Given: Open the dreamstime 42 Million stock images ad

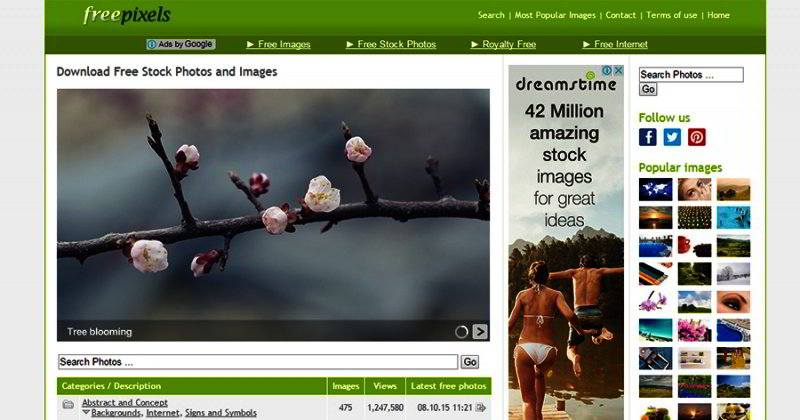Looking at the screenshot, I should click(x=566, y=242).
